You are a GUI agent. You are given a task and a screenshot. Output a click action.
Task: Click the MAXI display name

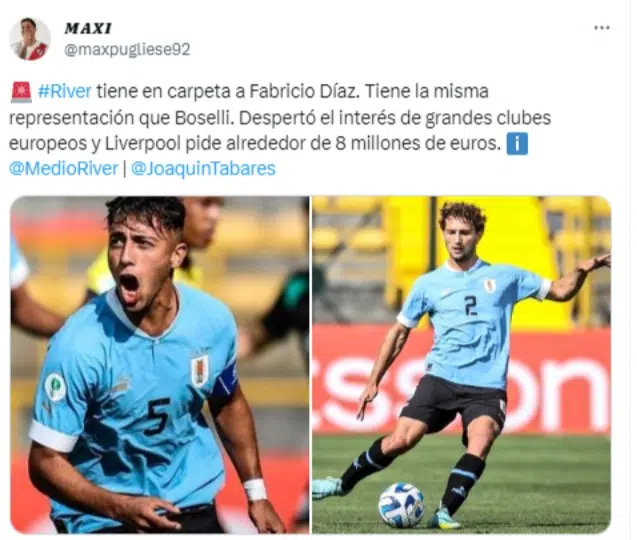[88, 28]
